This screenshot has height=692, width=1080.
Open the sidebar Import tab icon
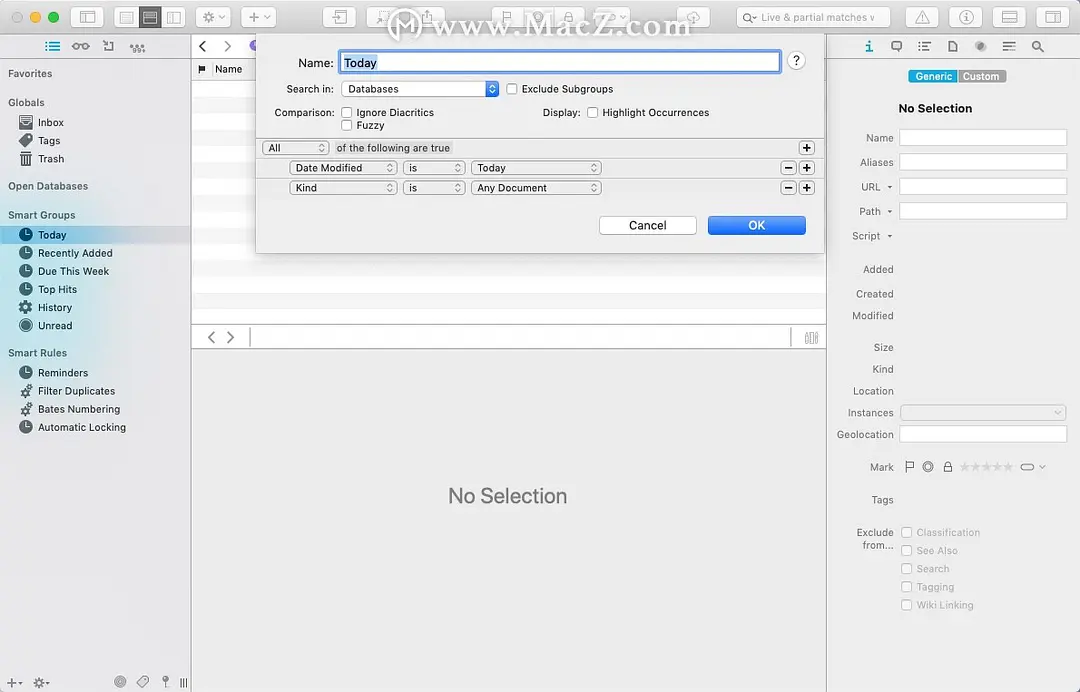tap(108, 46)
